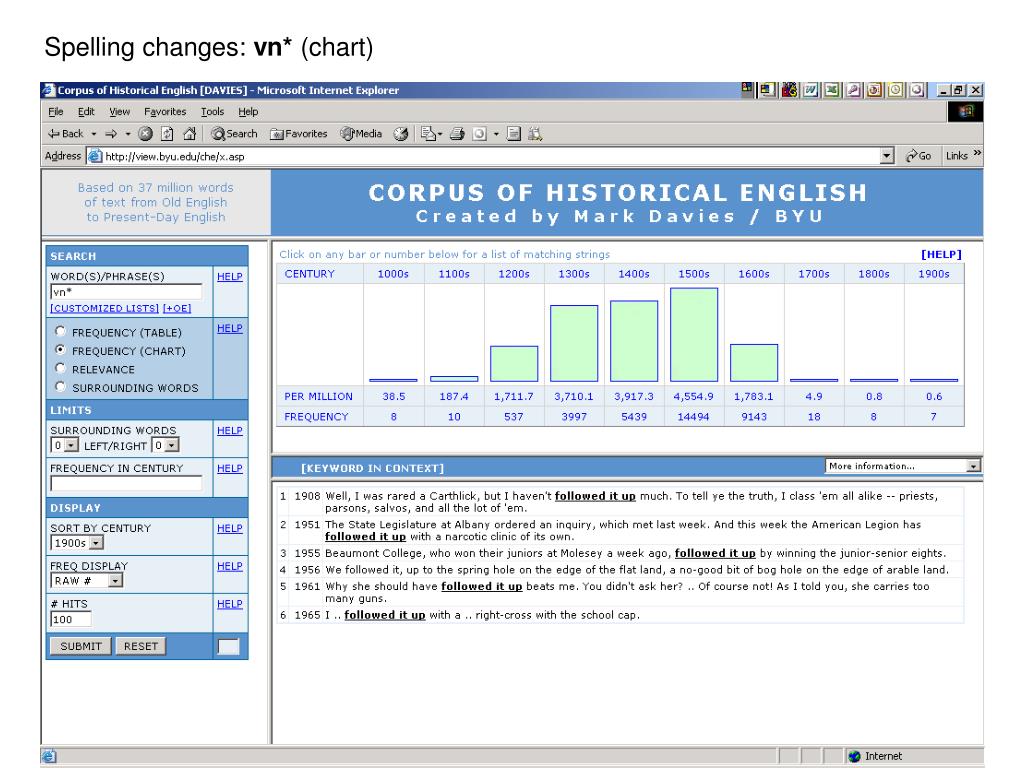
Task: Open the Edit menu
Action: pos(86,112)
